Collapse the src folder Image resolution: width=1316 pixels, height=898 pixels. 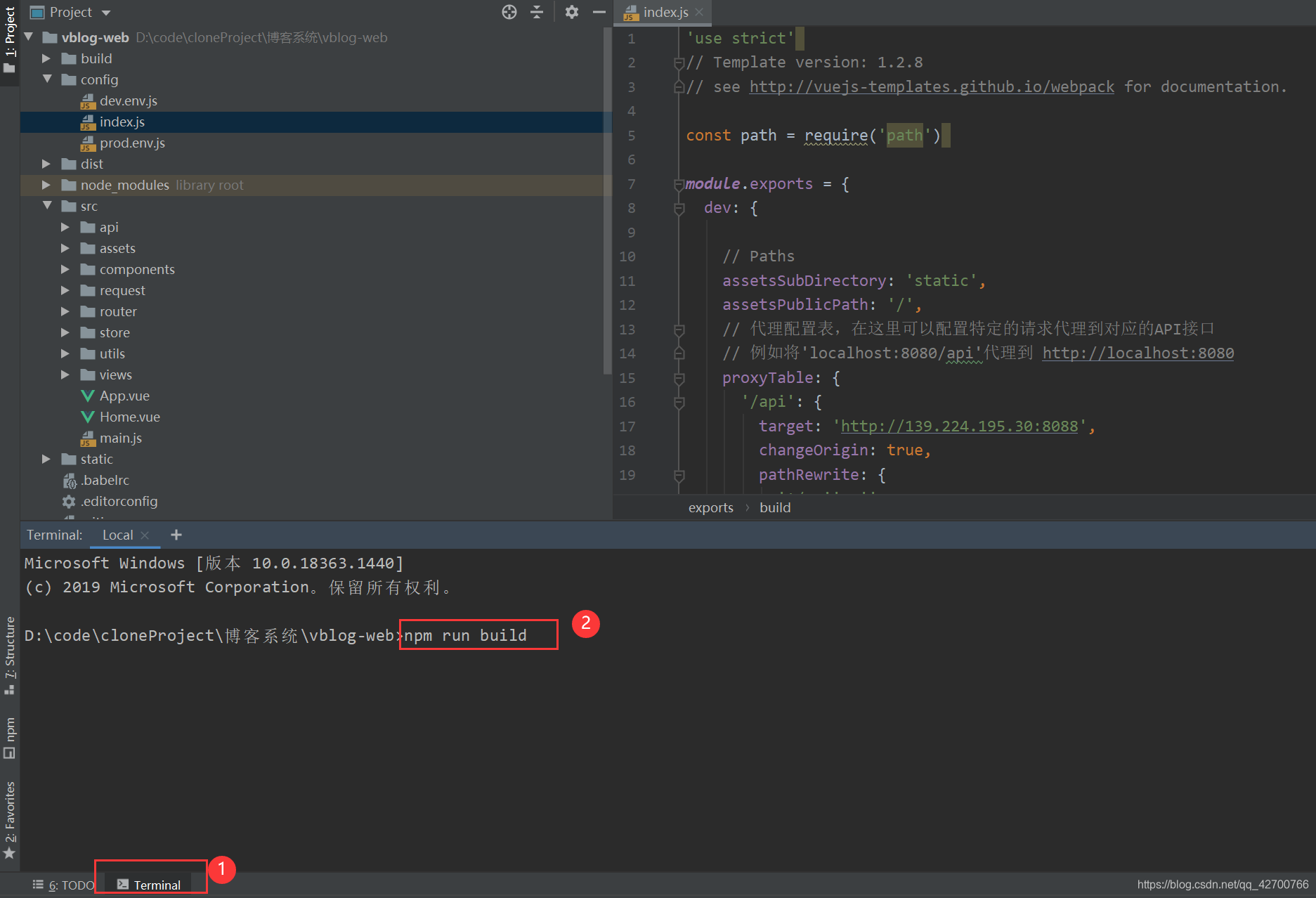47,206
